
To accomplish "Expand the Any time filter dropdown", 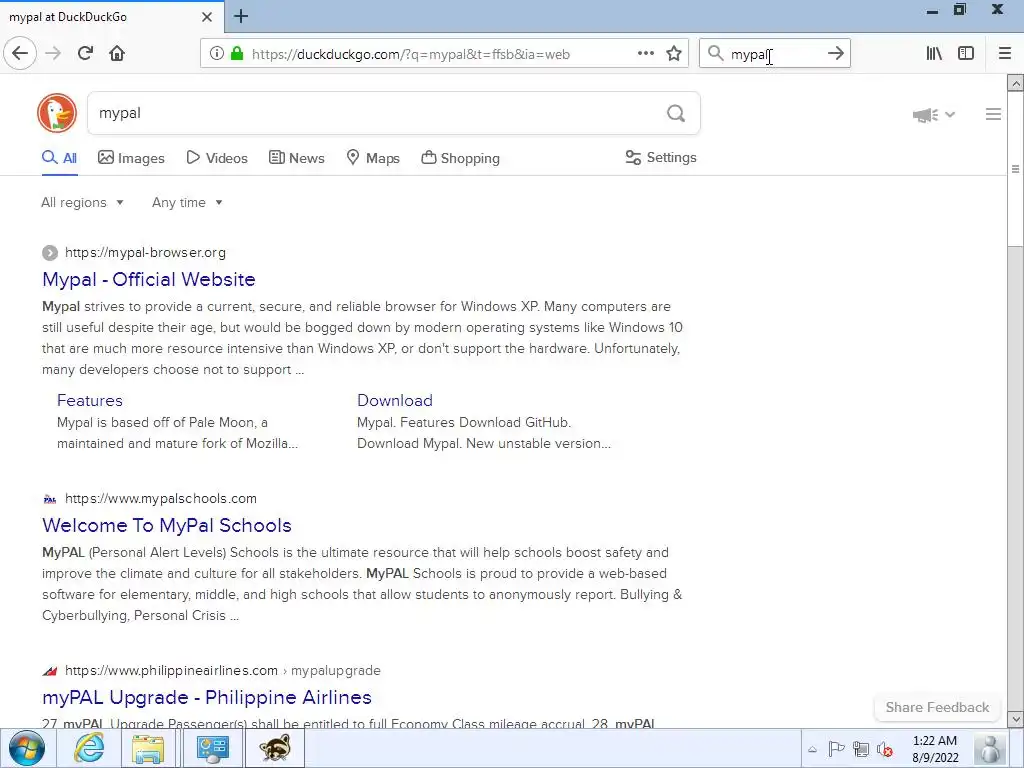I will 187,202.
